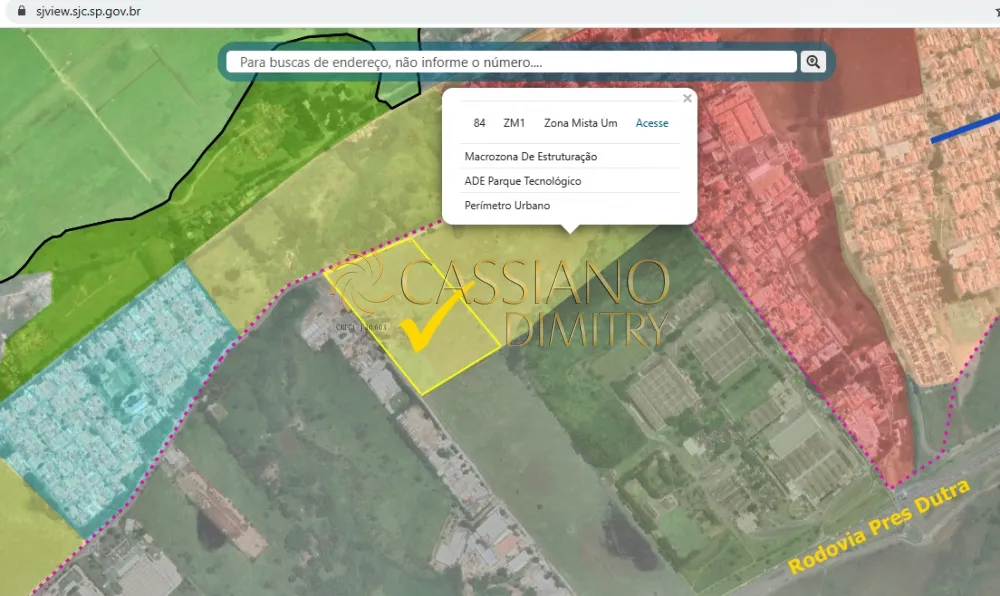The image size is (1000, 596).
Task: Click the ZM1 zone code
Action: pos(514,123)
